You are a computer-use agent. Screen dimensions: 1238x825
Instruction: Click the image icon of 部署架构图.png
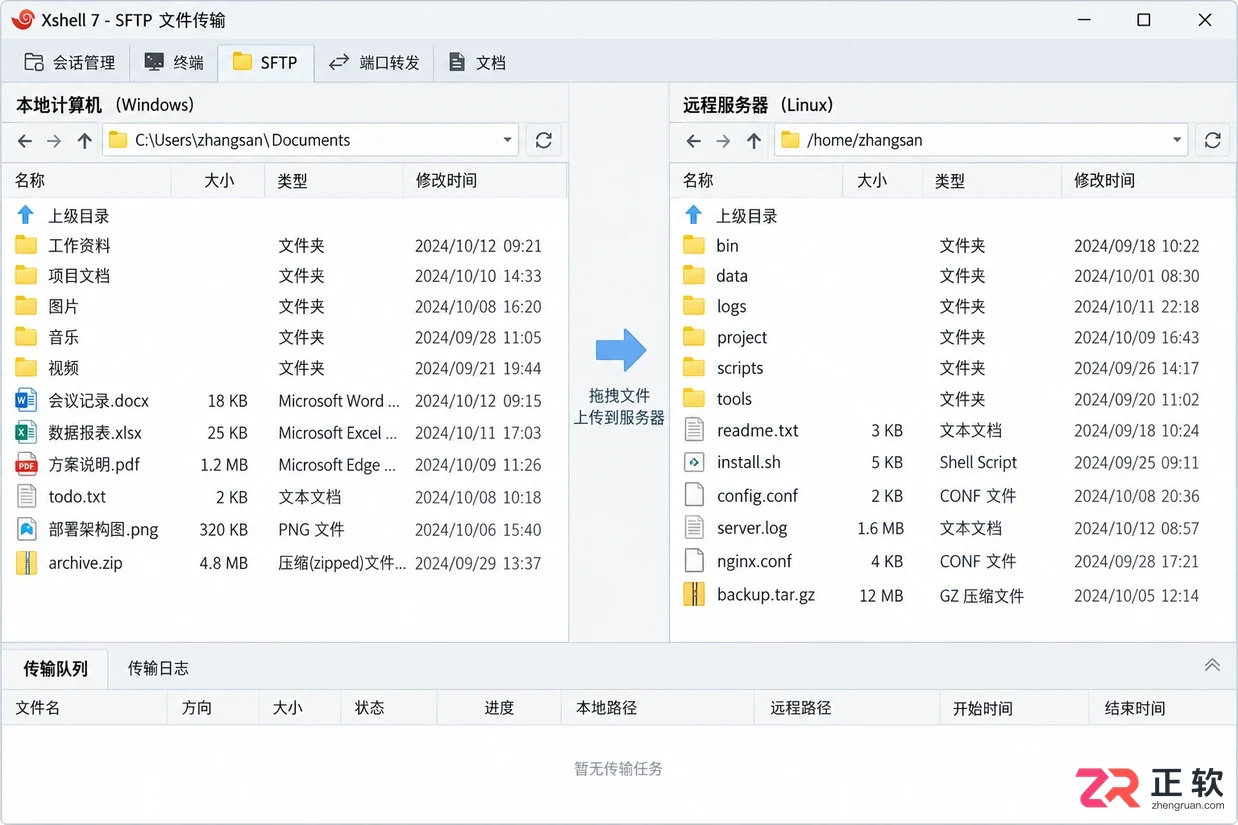coord(26,530)
